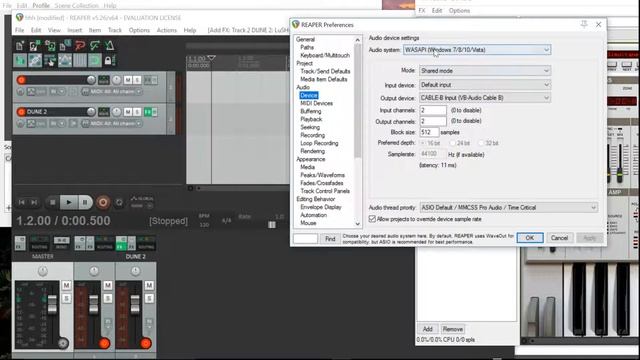Arm the DUNE 2 track for recording
Screen dimensions: 640x360
click(21, 111)
